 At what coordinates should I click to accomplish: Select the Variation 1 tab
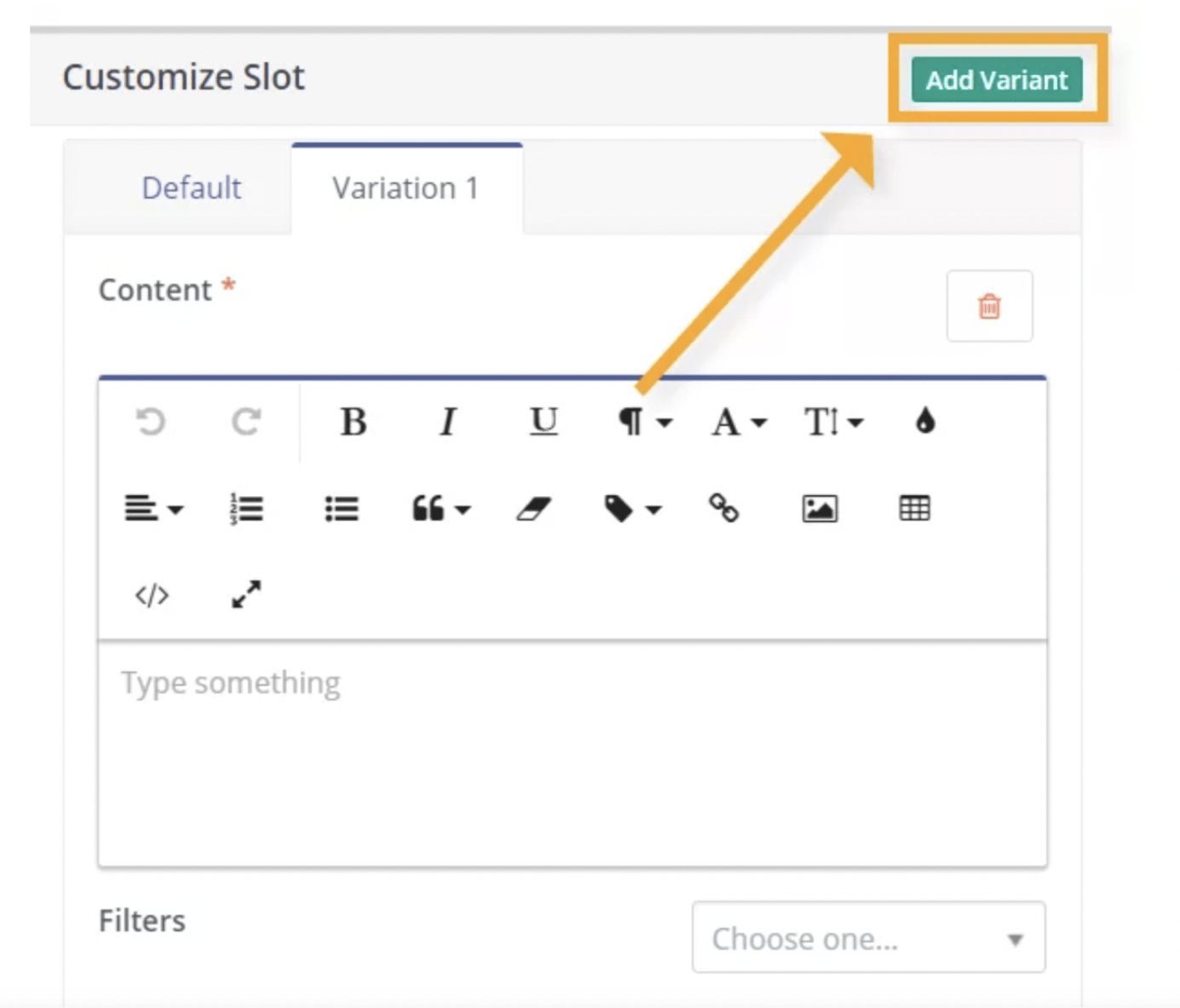point(406,187)
